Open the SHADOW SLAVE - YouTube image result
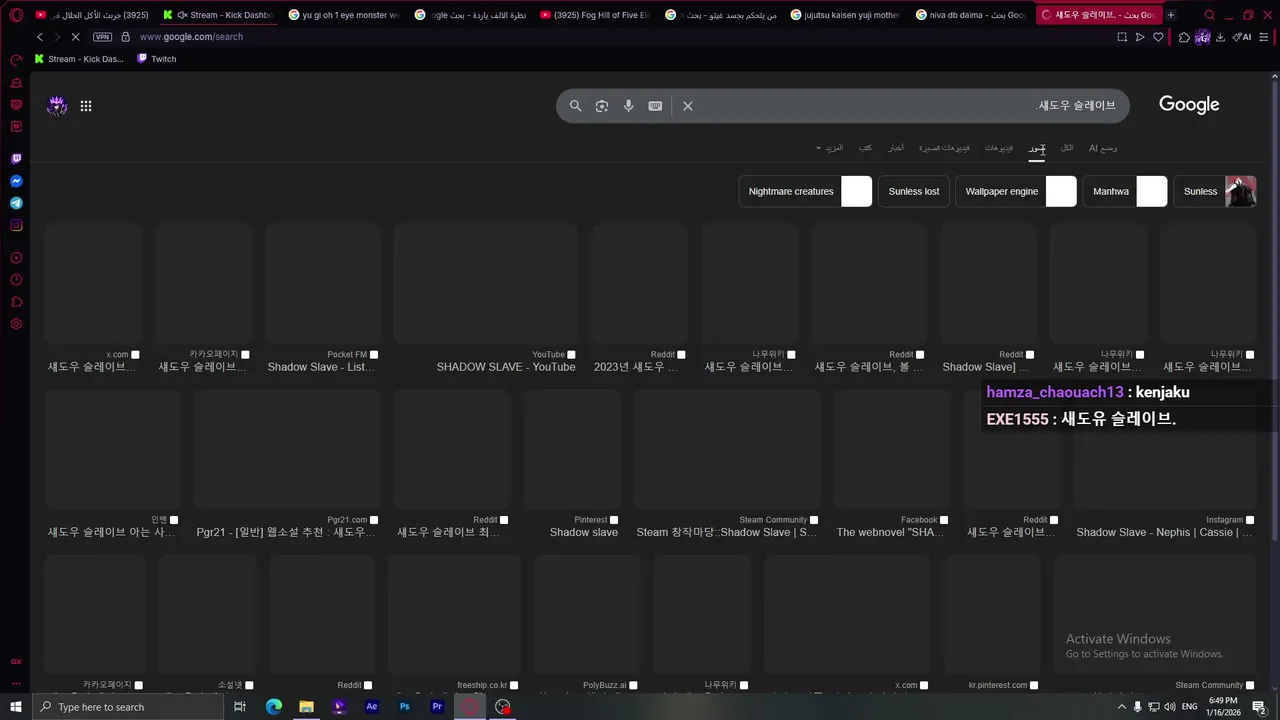Viewport: 1280px width, 720px height. (x=486, y=299)
